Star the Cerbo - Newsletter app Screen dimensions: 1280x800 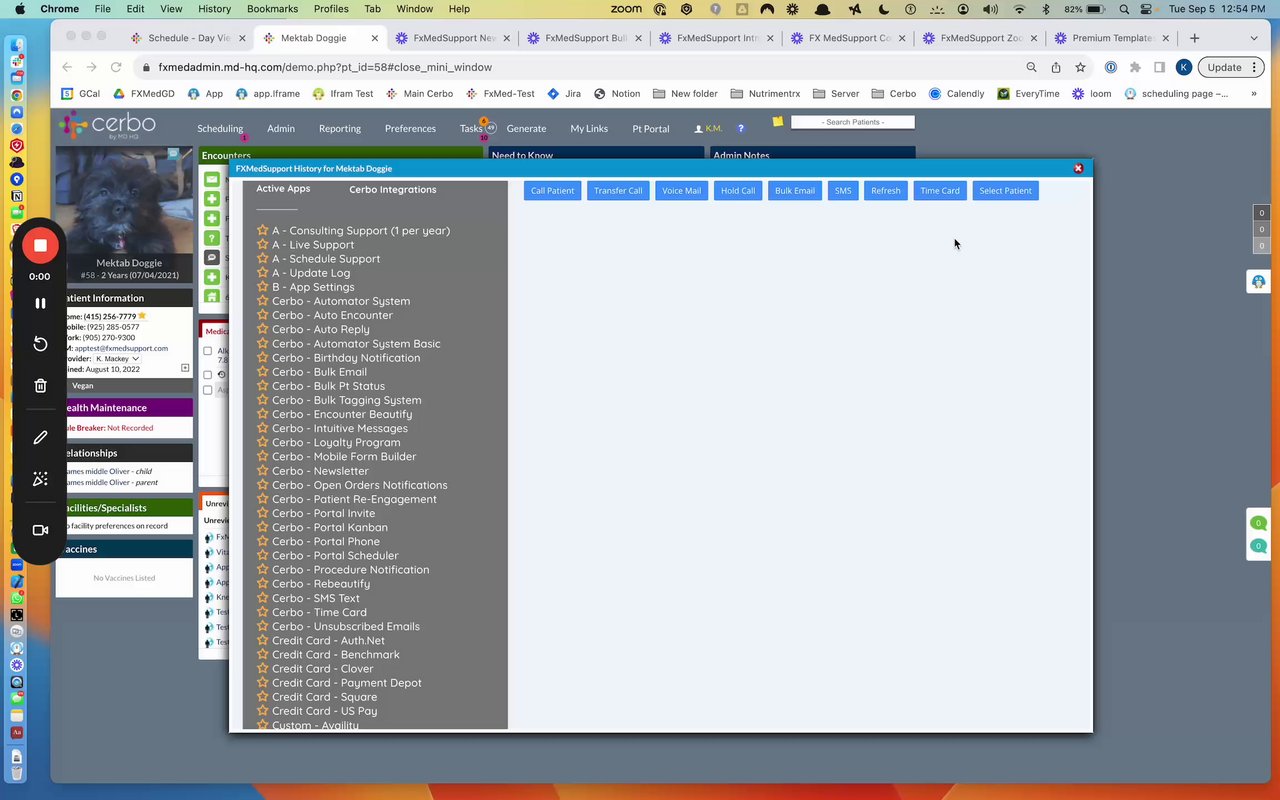pyautogui.click(x=262, y=470)
